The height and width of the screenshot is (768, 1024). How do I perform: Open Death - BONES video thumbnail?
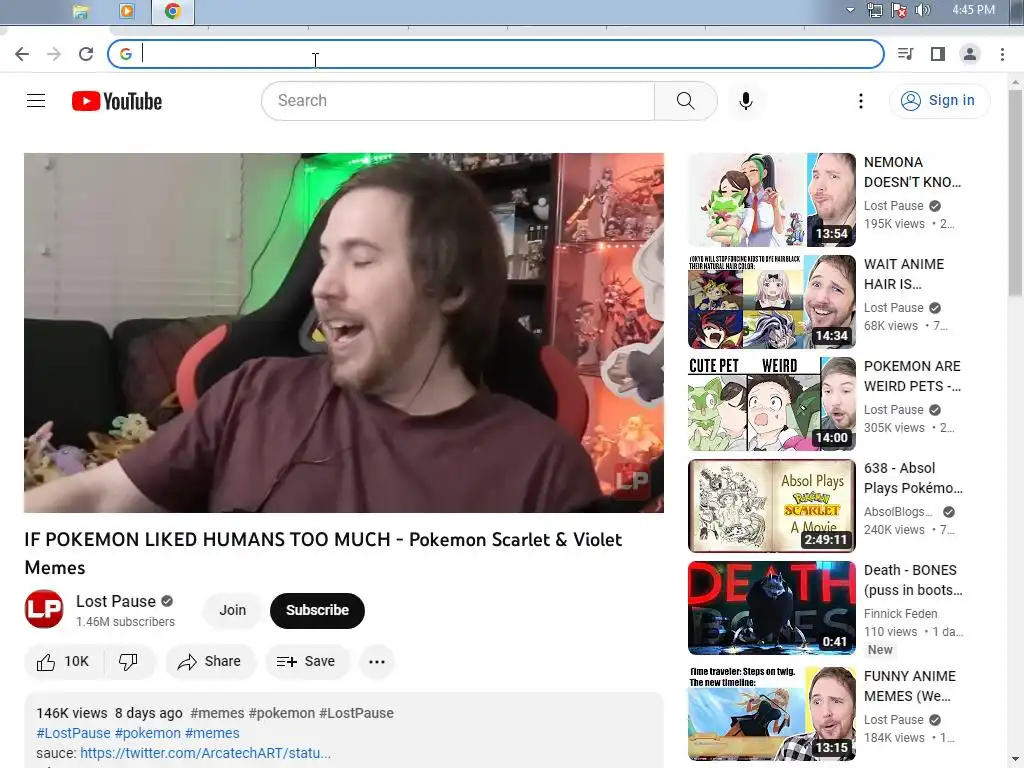tap(772, 607)
